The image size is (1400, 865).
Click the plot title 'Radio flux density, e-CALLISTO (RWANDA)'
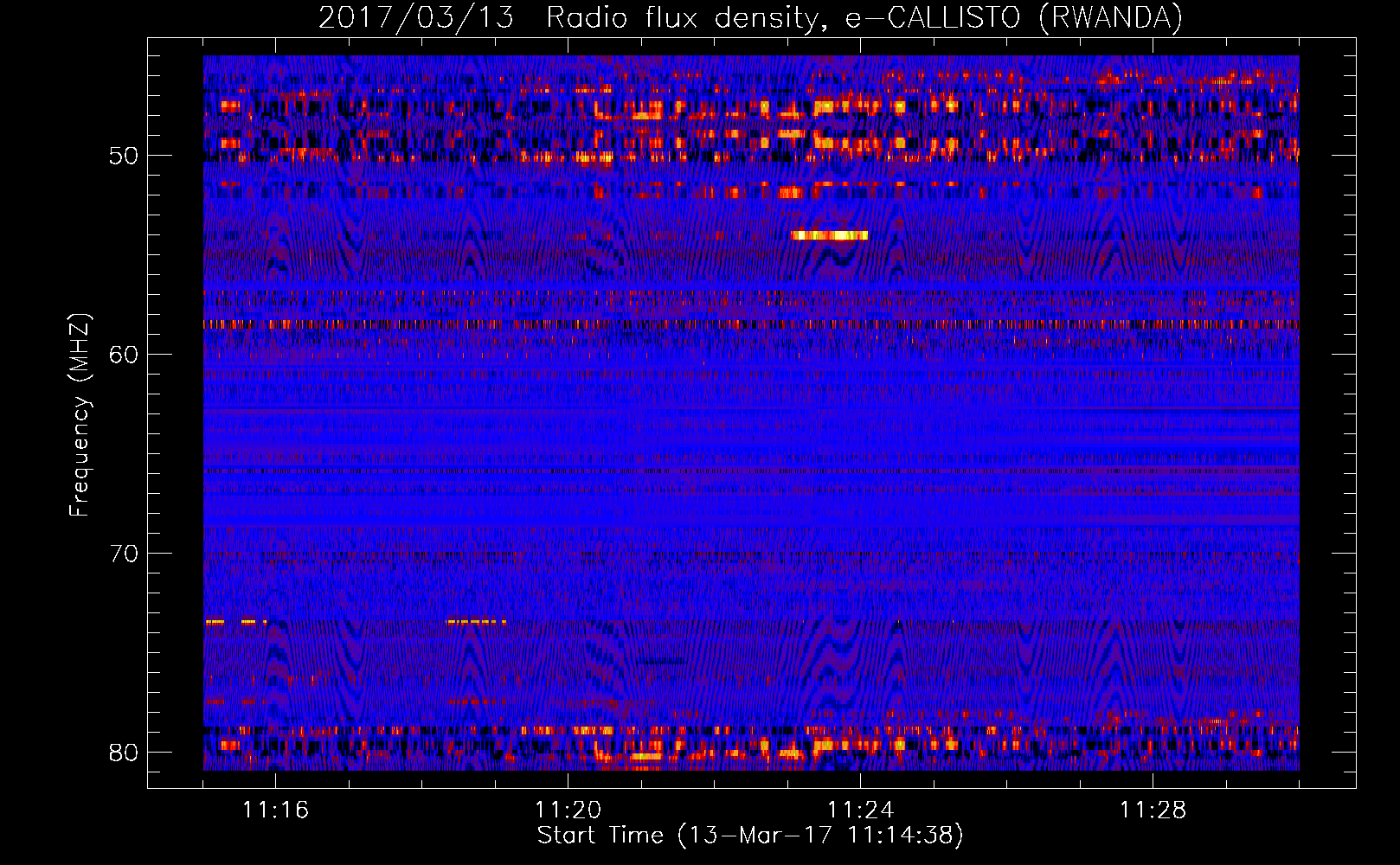point(864,18)
